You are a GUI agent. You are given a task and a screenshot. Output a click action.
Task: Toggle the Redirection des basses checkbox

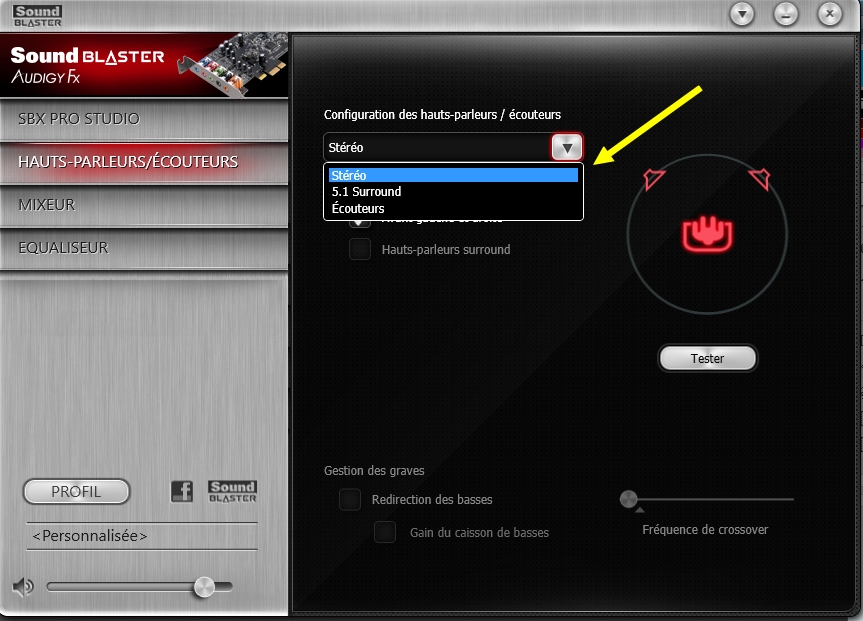tap(350, 499)
